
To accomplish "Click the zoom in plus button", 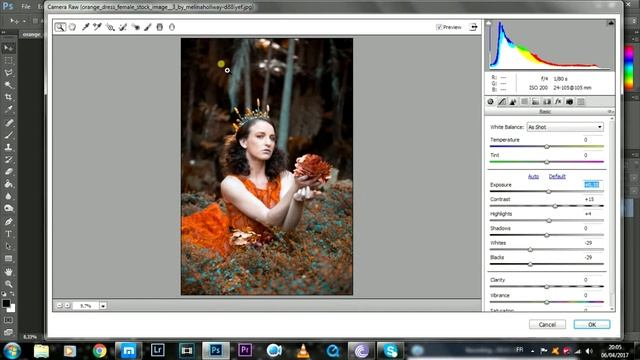I will (67, 306).
